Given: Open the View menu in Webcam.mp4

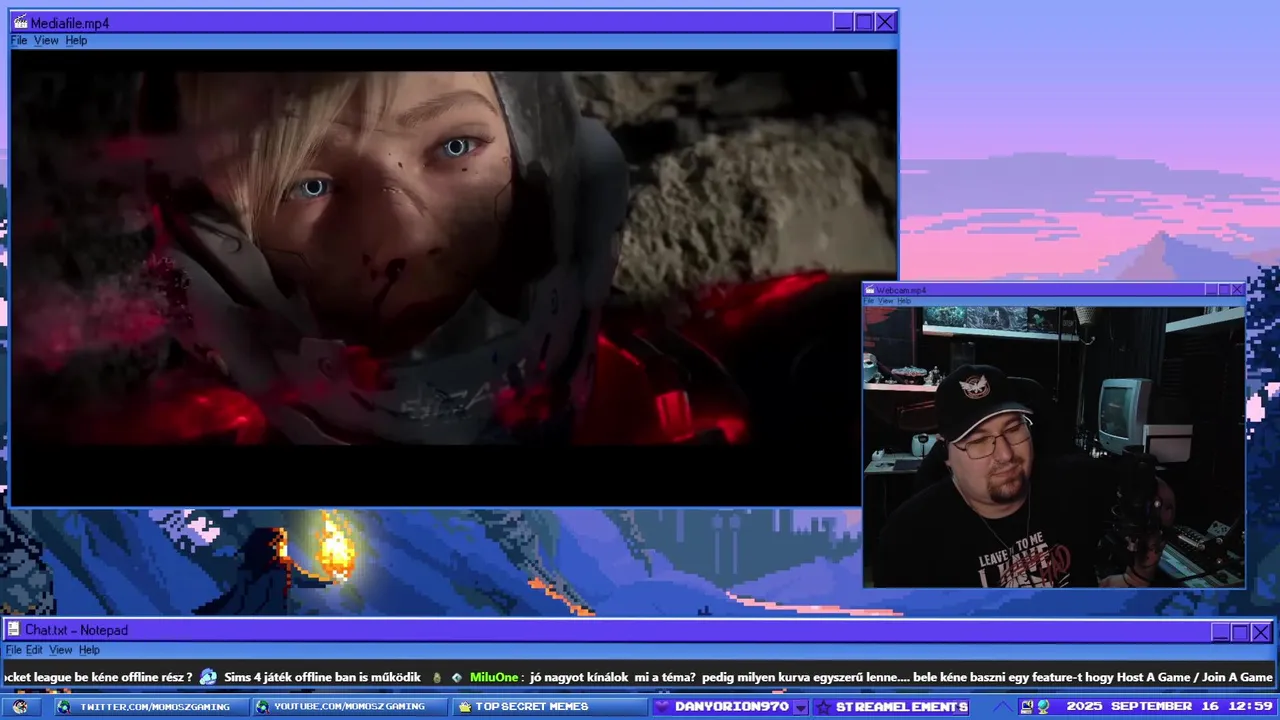Looking at the screenshot, I should tap(885, 301).
